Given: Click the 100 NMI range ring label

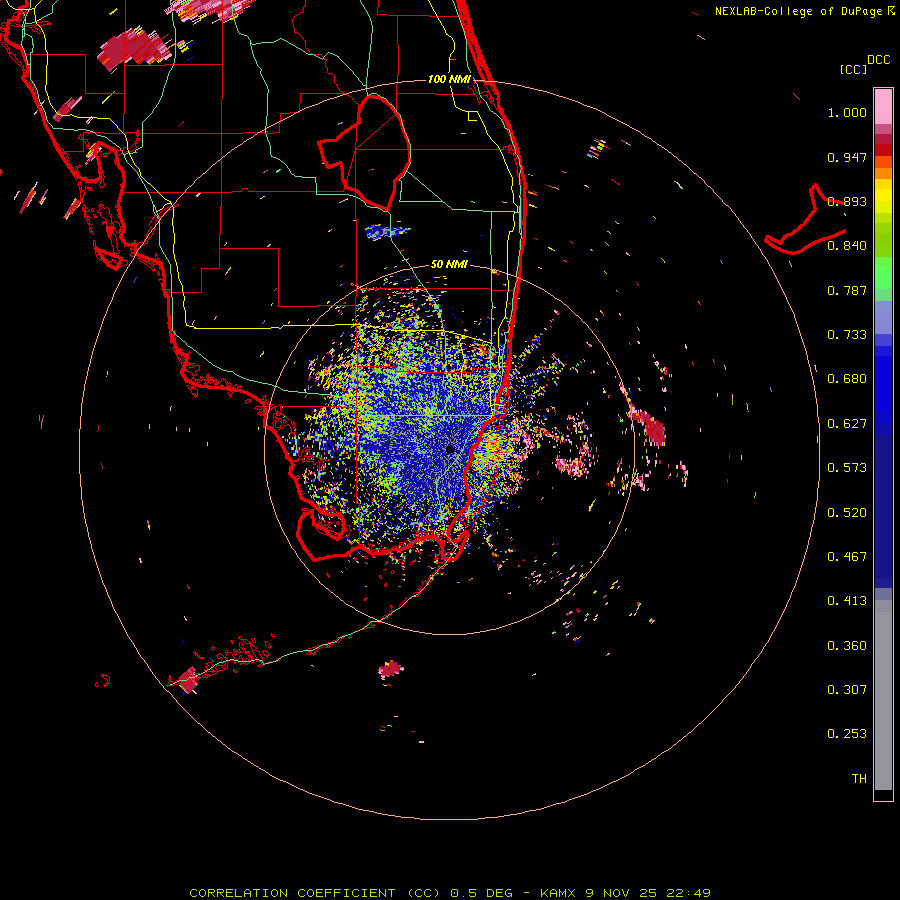Looking at the screenshot, I should click(x=449, y=79).
